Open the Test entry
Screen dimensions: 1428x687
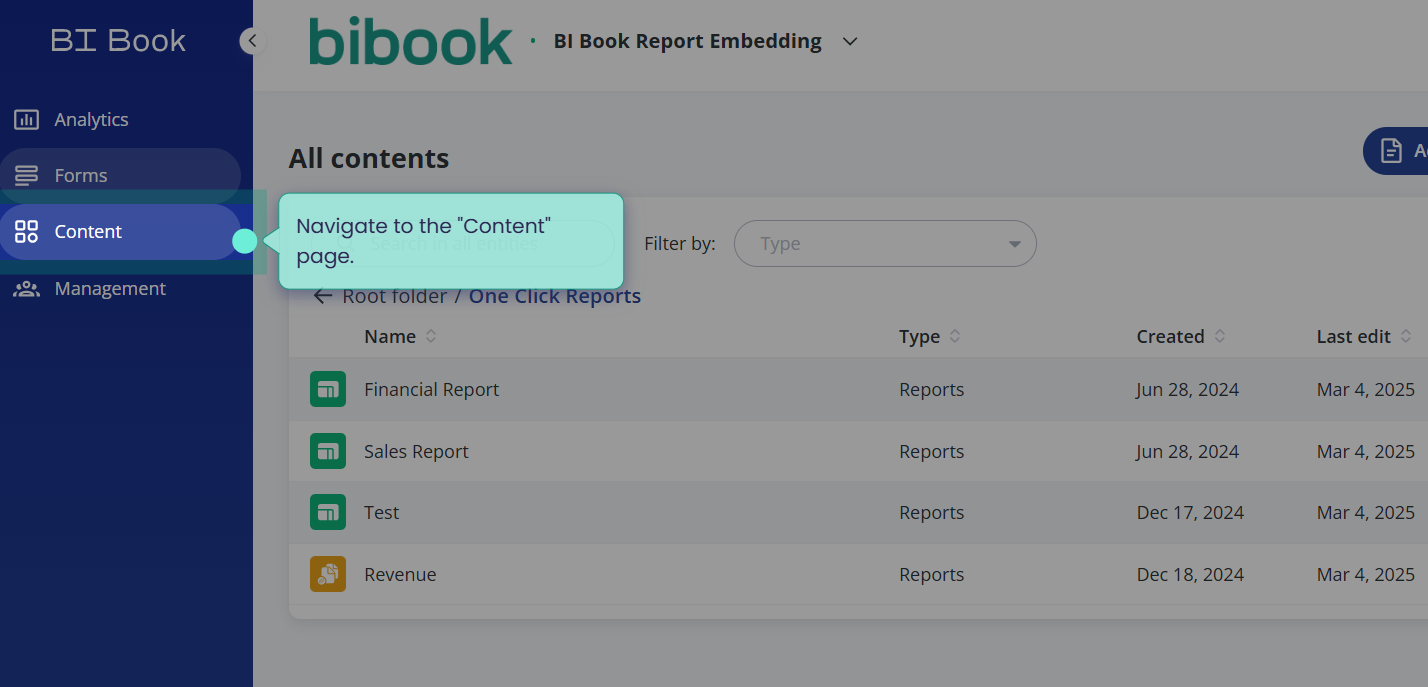(381, 512)
